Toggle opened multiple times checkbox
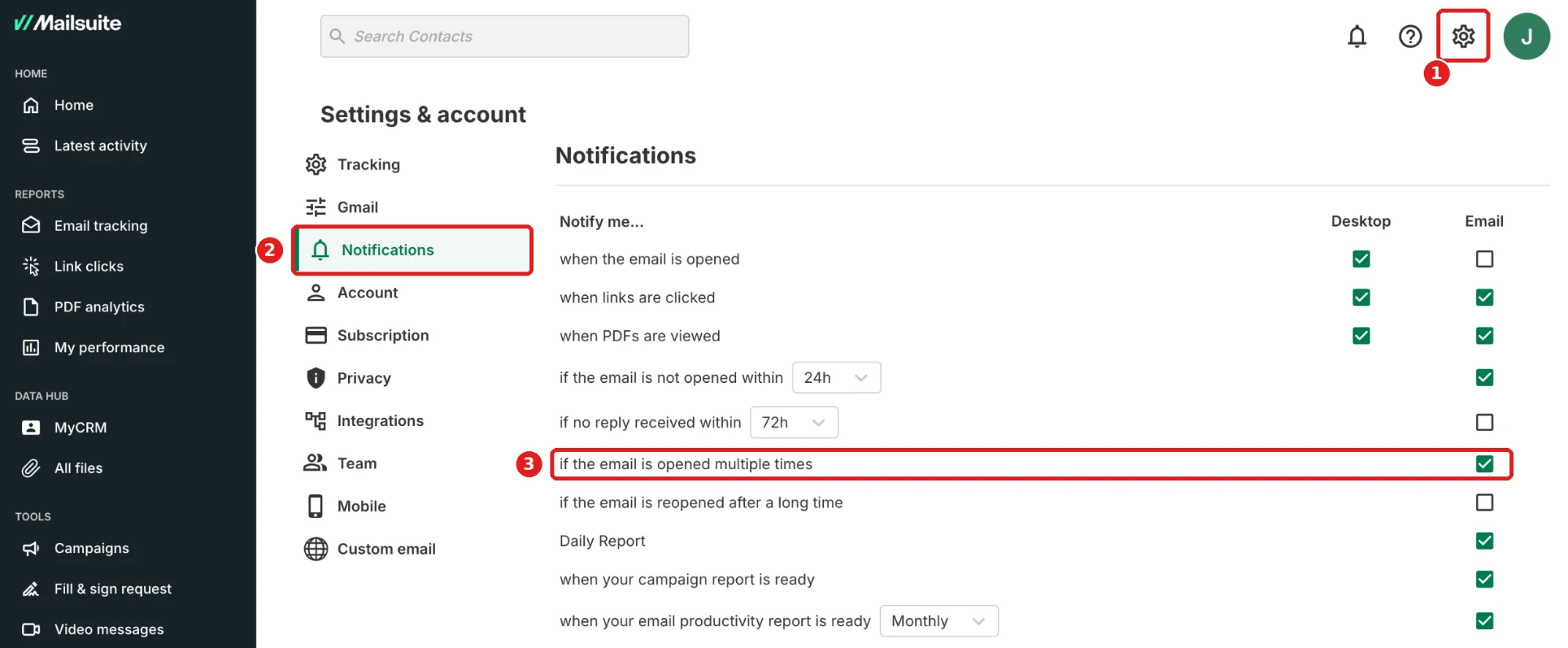This screenshot has height=648, width=1568. tap(1484, 464)
